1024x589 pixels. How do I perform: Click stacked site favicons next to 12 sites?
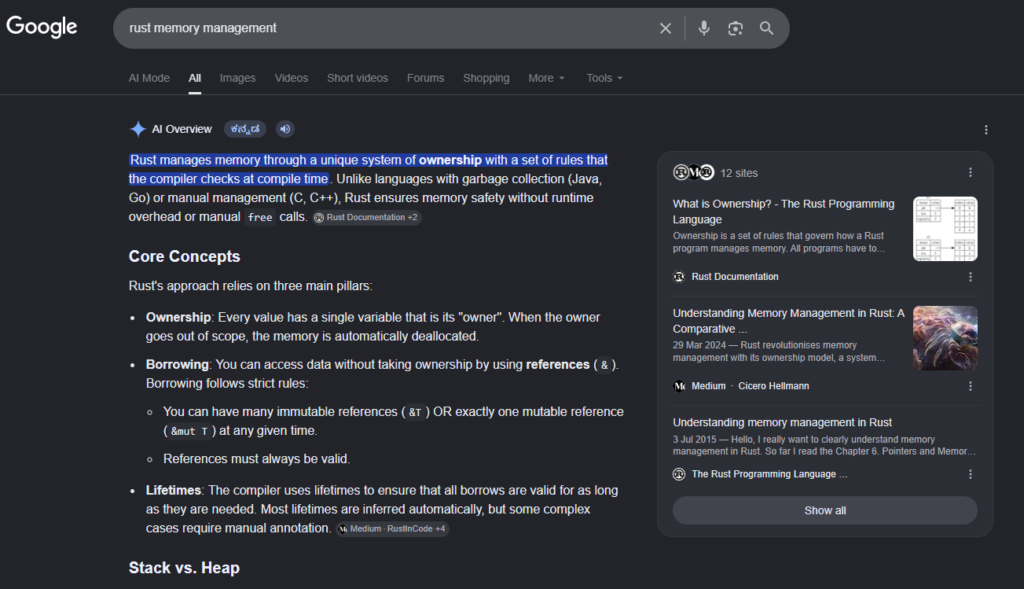pyautogui.click(x=694, y=172)
